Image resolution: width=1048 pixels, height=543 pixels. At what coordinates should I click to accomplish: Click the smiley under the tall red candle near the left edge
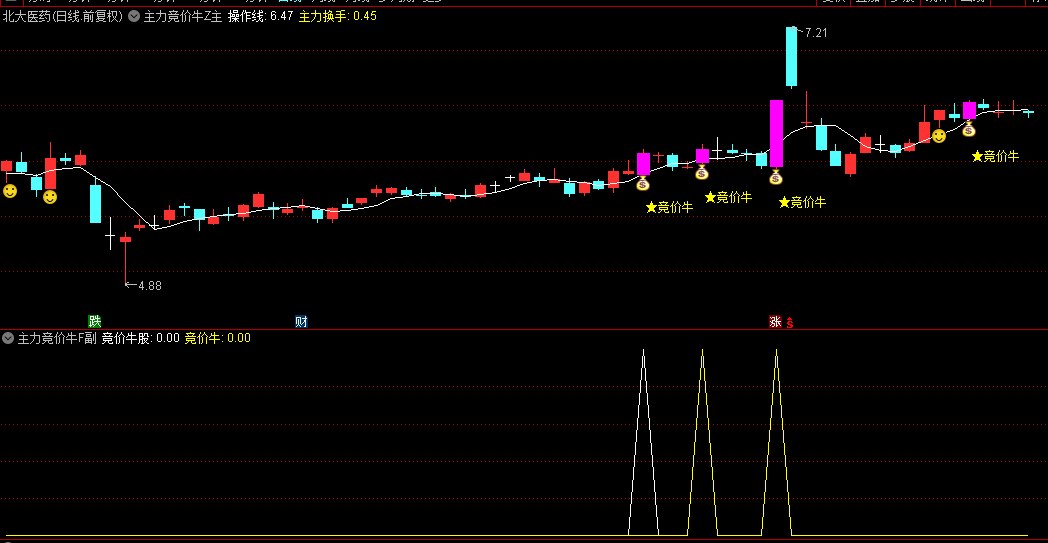[50, 197]
